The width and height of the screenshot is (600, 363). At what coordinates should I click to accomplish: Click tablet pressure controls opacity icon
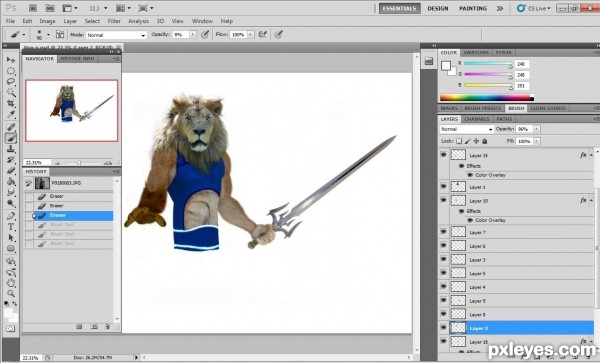(x=205, y=34)
